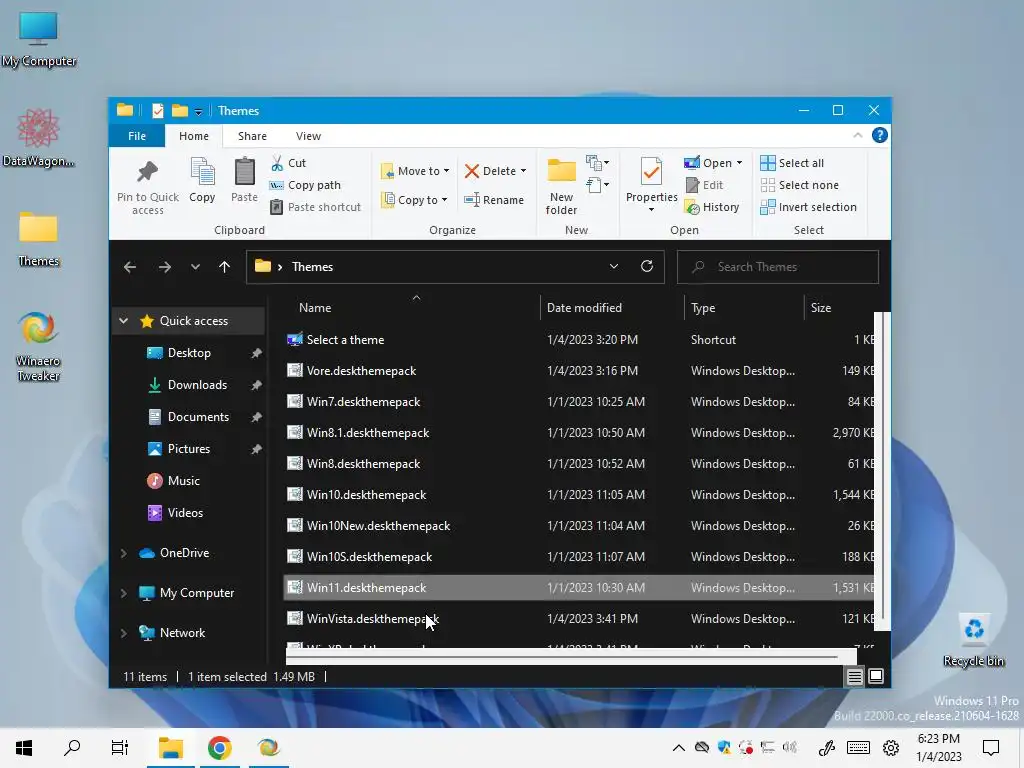This screenshot has height=768, width=1024.
Task: Expand the My Computer tree node
Action: [123, 593]
